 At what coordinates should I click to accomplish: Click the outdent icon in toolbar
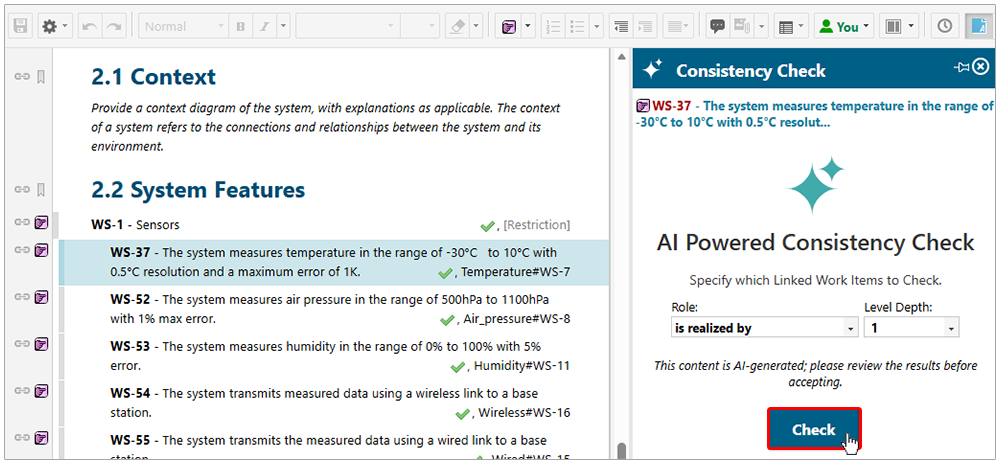(x=621, y=27)
